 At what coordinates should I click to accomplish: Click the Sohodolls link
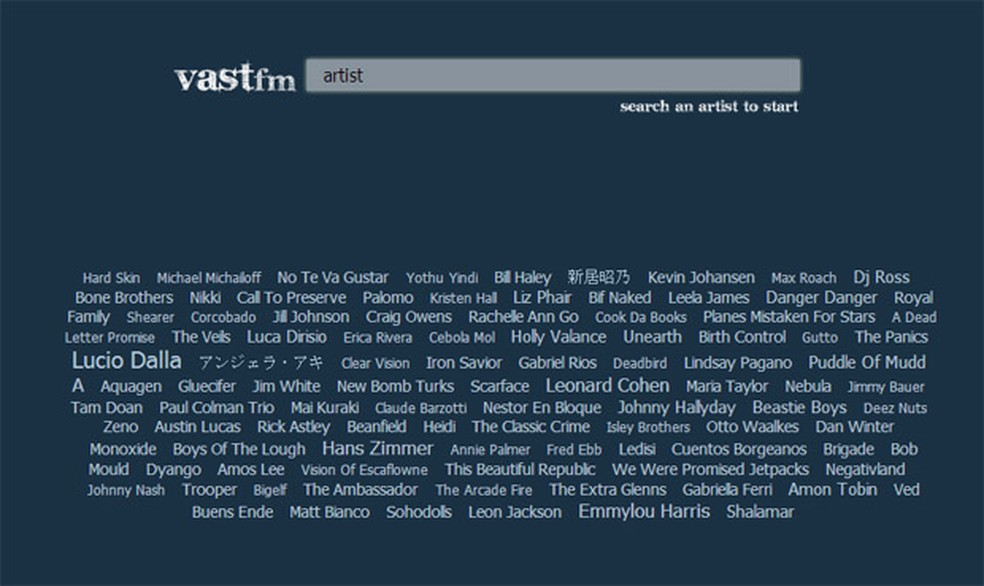pyautogui.click(x=419, y=513)
